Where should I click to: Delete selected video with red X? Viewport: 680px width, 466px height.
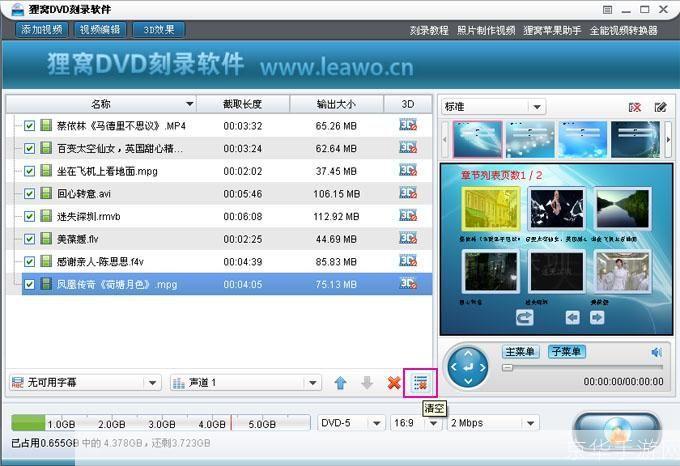click(394, 383)
